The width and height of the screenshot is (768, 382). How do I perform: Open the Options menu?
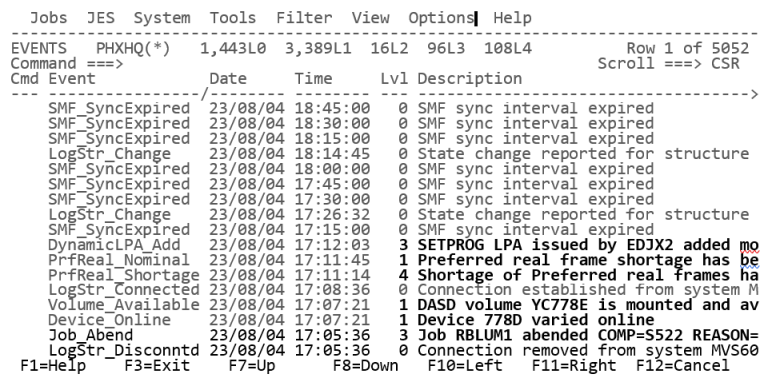coord(441,18)
